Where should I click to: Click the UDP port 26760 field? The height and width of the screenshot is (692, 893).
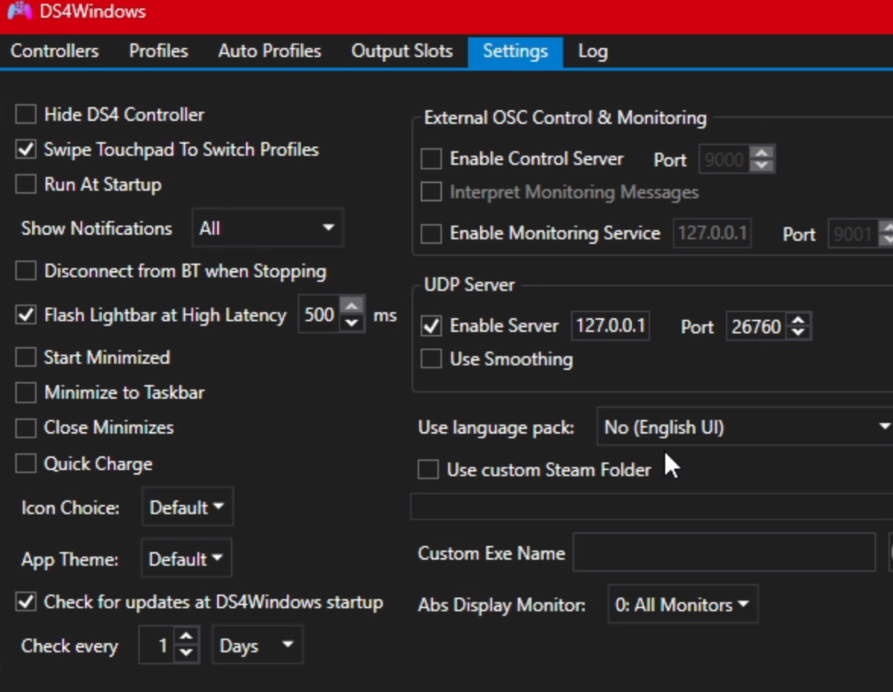coord(756,326)
